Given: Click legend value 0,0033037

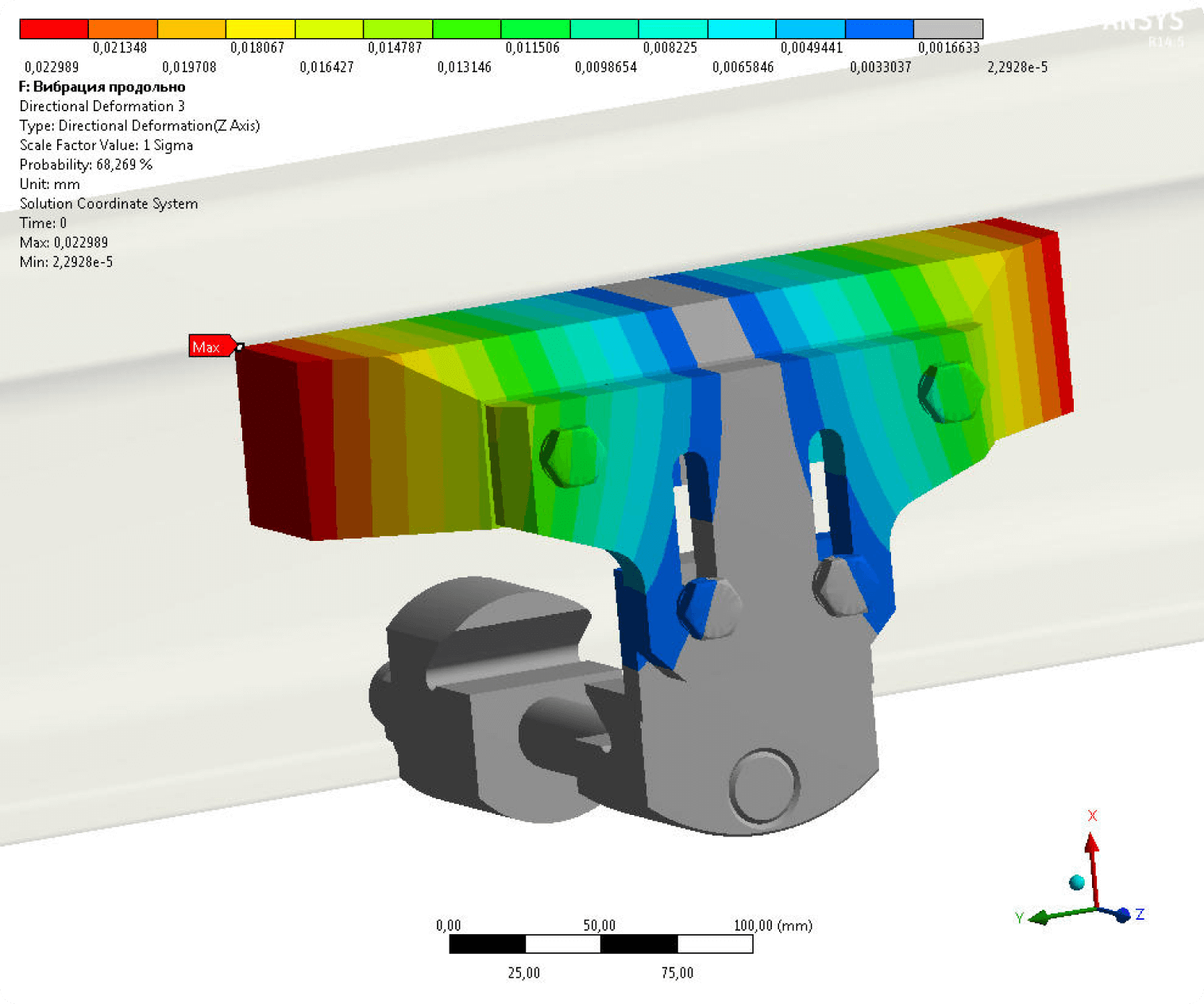Looking at the screenshot, I should coord(881,68).
